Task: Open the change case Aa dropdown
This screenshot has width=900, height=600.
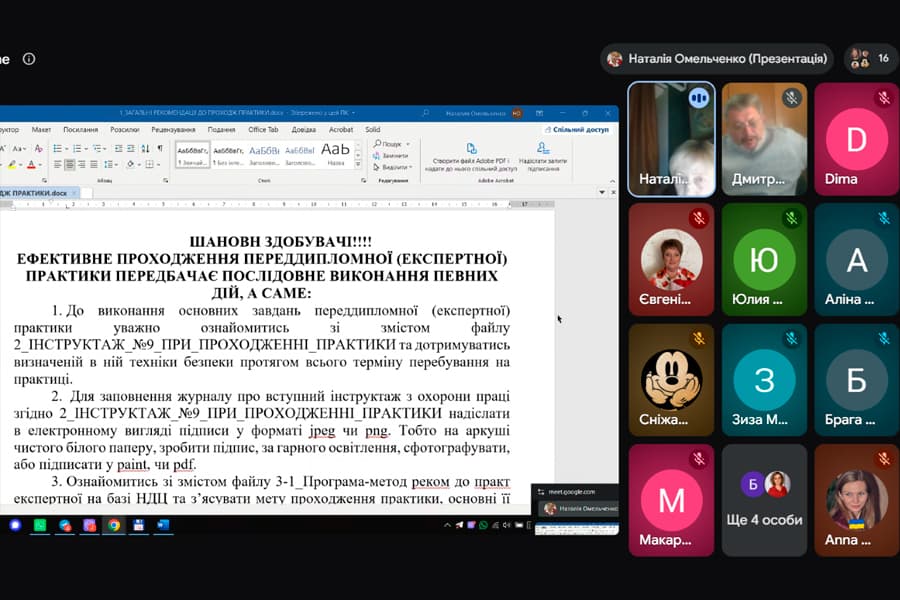Action: coord(19,149)
